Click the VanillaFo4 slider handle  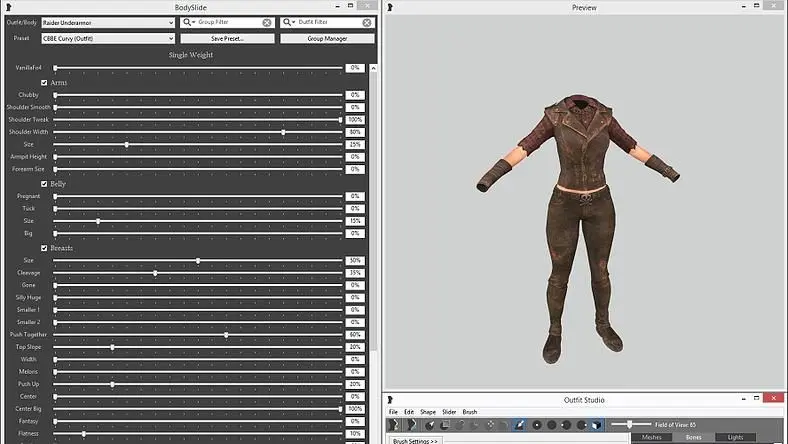(55, 68)
